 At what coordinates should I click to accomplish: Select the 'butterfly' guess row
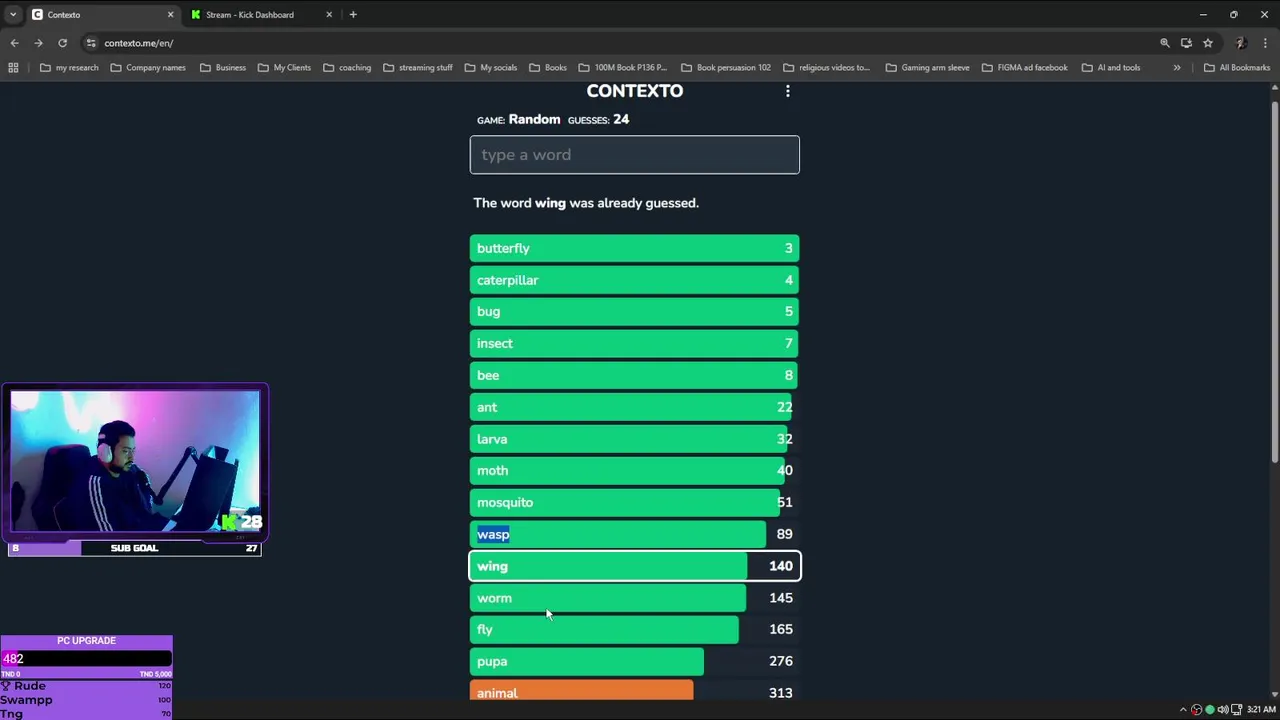(635, 248)
